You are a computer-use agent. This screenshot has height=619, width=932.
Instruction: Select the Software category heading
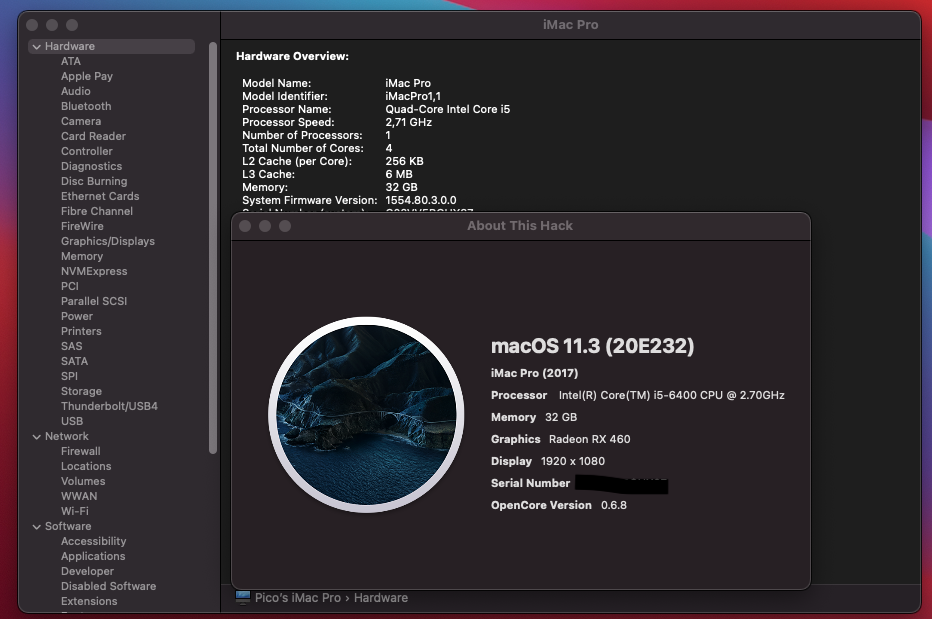point(68,526)
